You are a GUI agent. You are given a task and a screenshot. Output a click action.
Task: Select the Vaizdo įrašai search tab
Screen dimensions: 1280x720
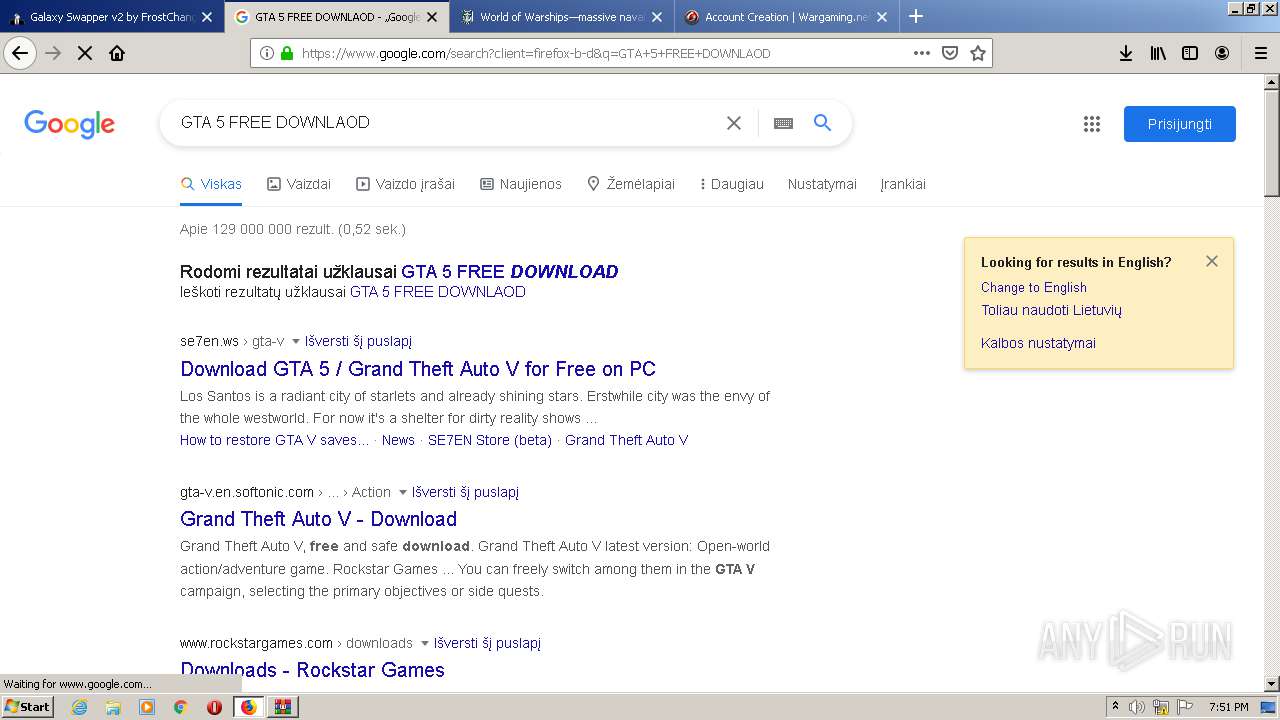[405, 184]
